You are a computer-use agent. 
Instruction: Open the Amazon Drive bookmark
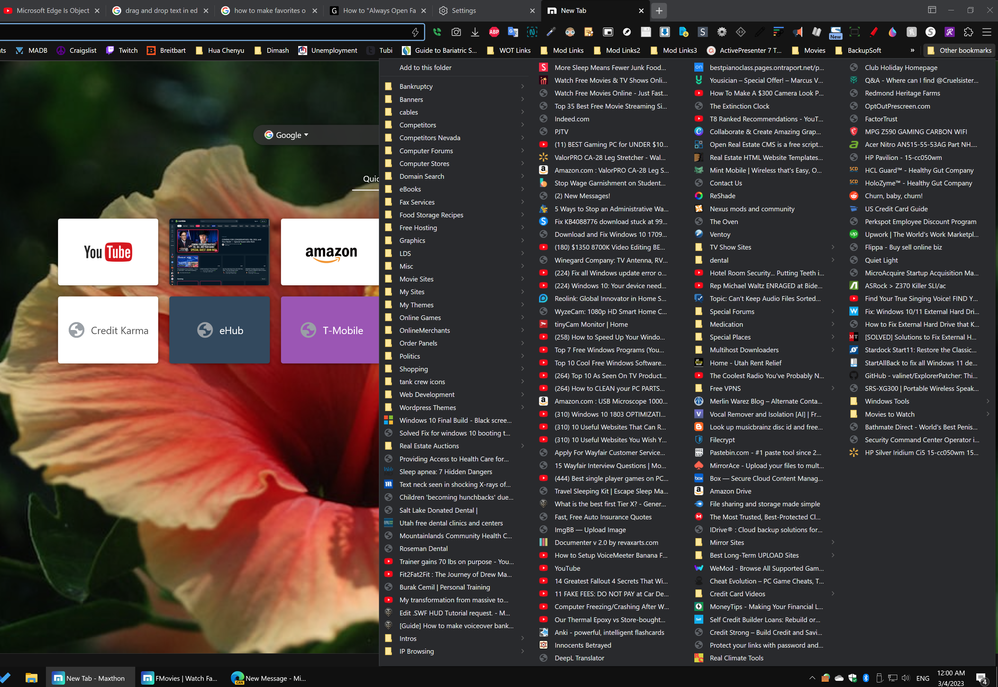click(x=730, y=491)
